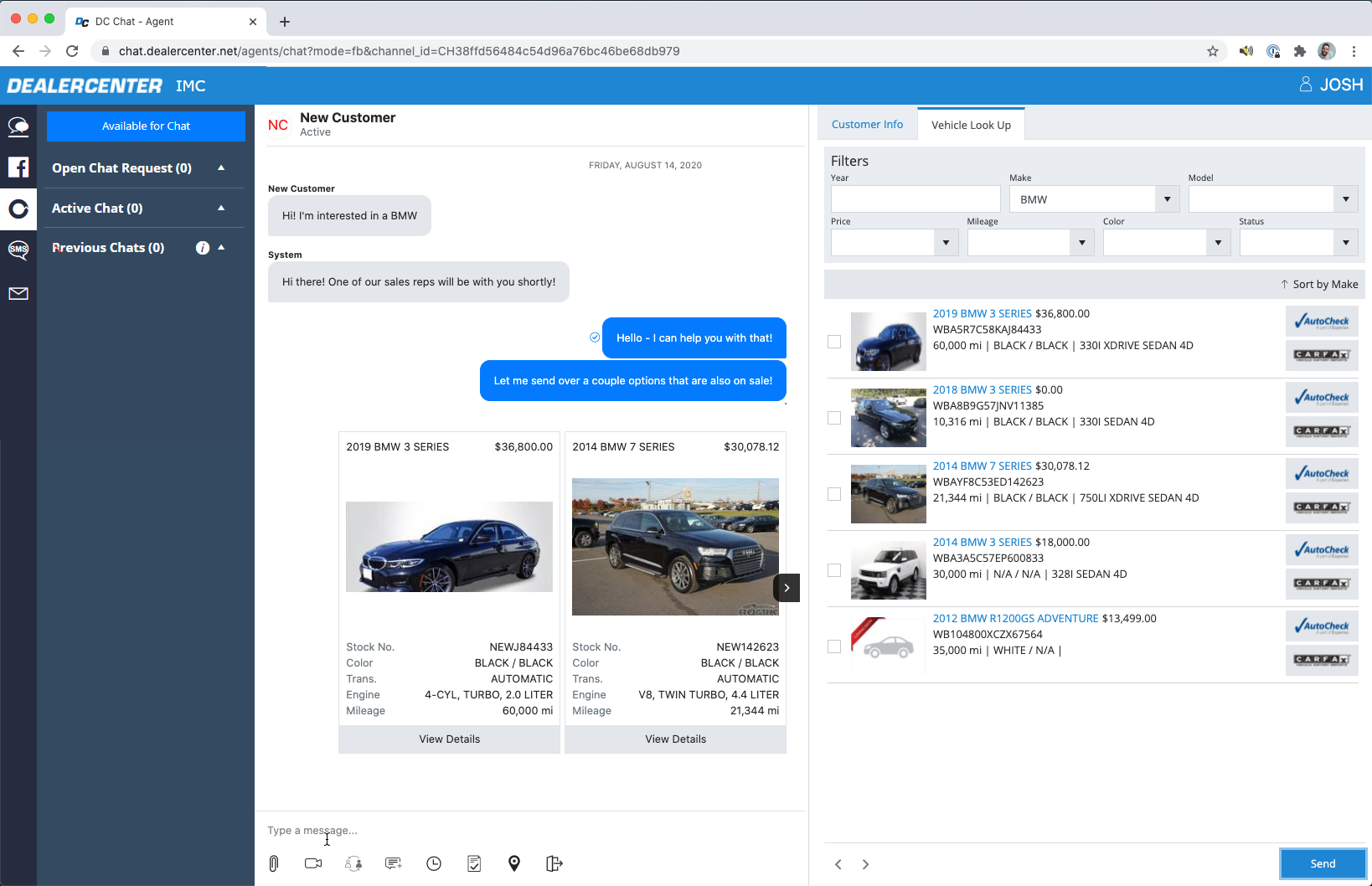The width and height of the screenshot is (1372, 886).
Task: Click the 2019 BMW 3 Series list thumbnail
Action: [889, 342]
